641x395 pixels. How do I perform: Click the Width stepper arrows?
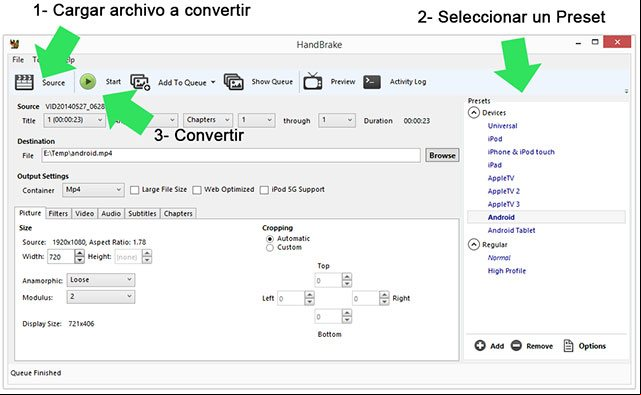[80, 257]
